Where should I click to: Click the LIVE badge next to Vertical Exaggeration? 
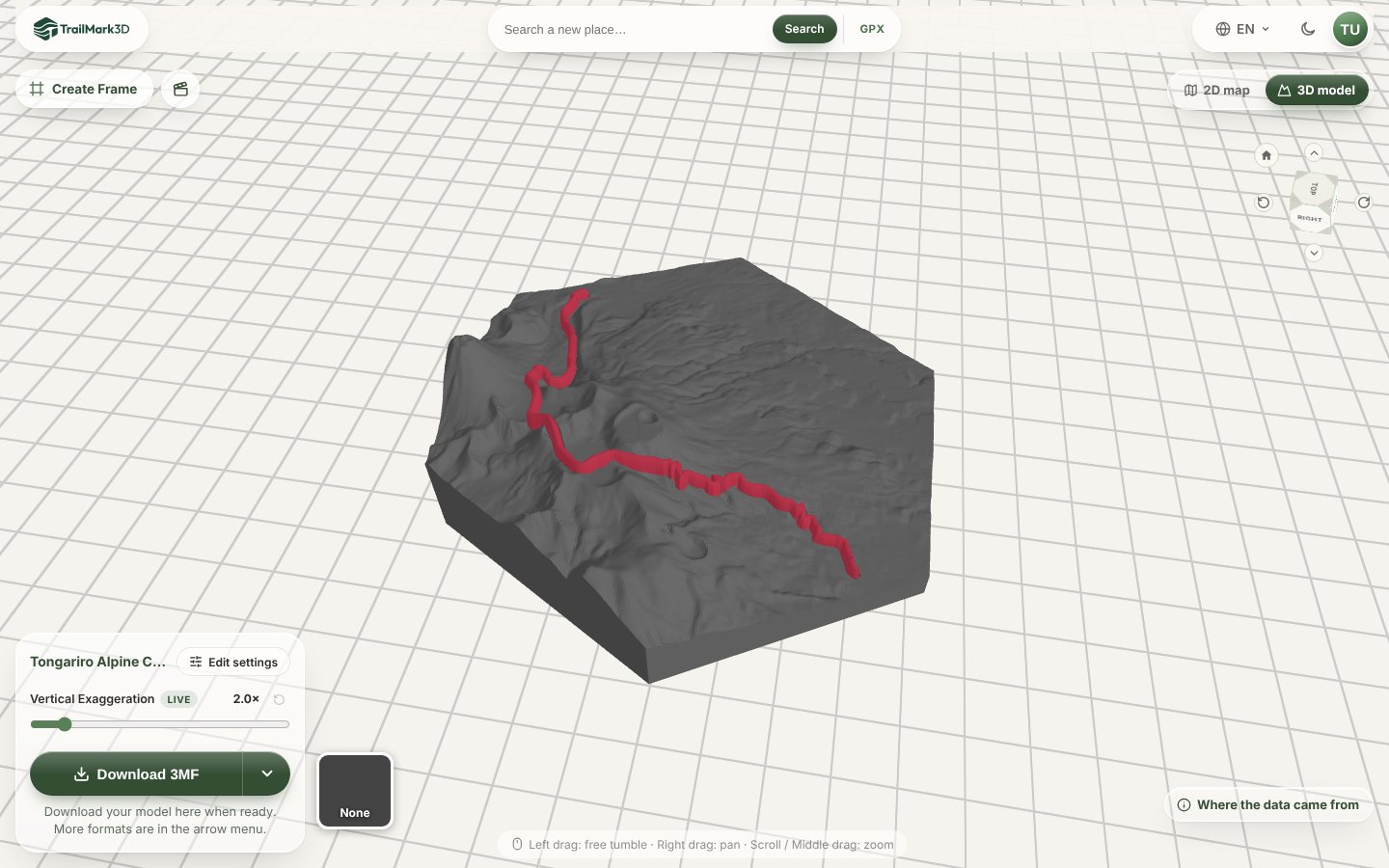point(178,699)
